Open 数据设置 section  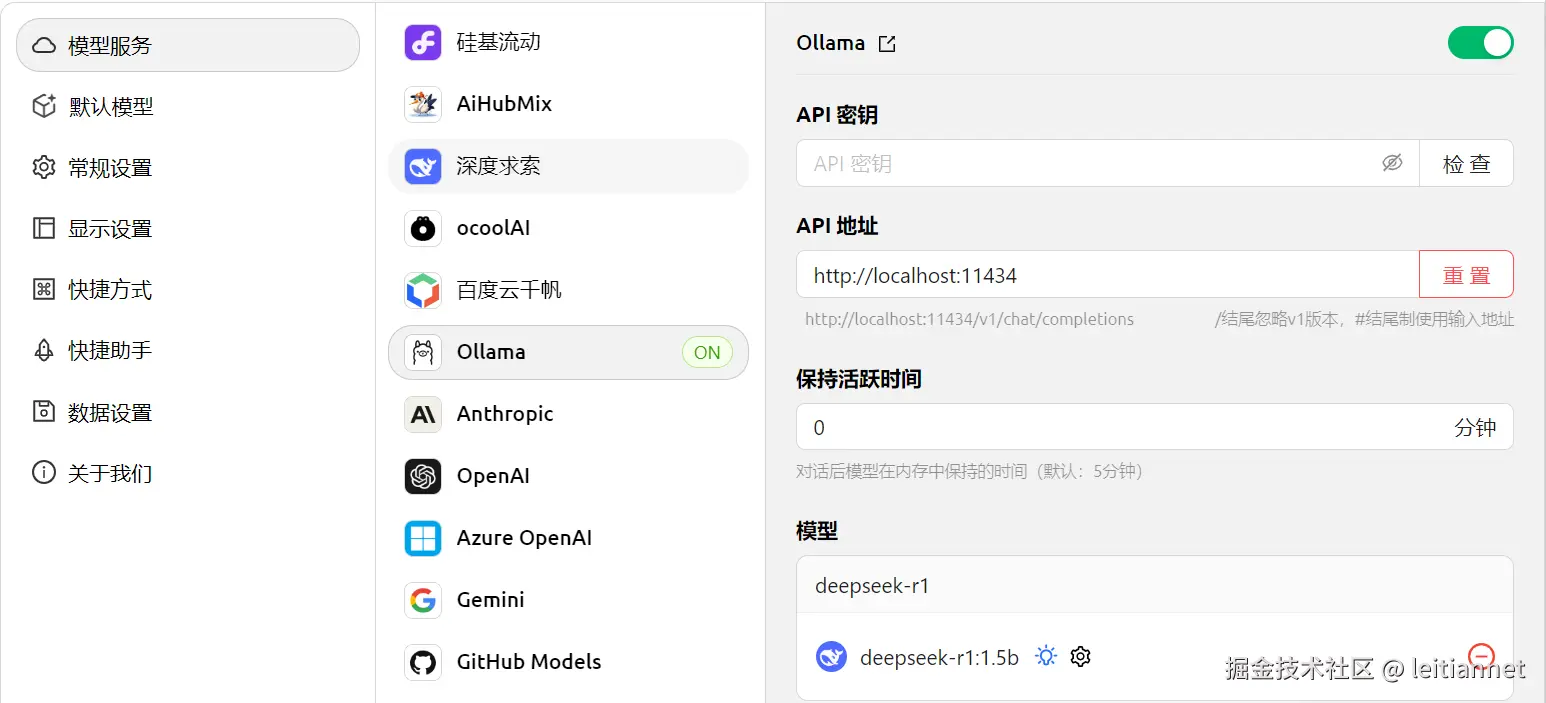188,411
